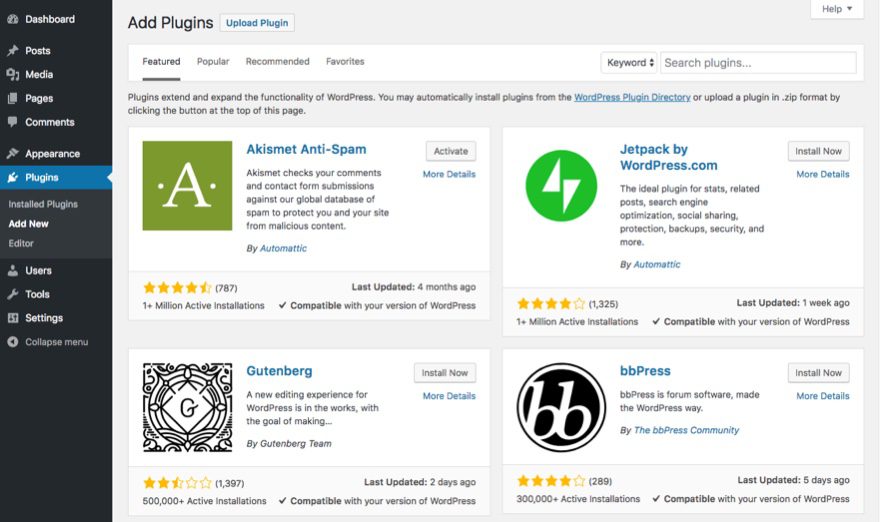The width and height of the screenshot is (880, 522).
Task: Click the Users person icon
Action: coord(12,271)
